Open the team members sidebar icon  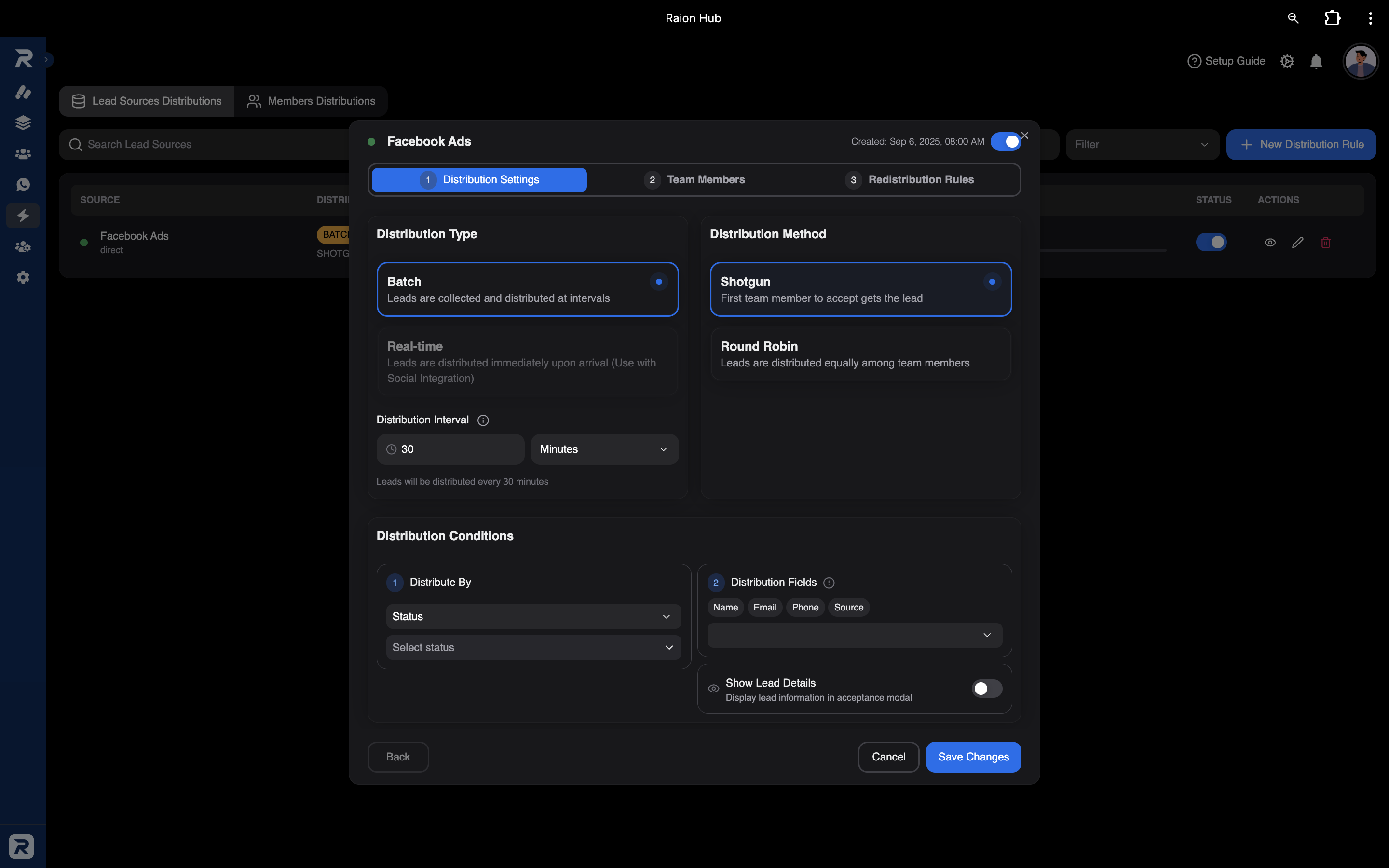click(23, 247)
